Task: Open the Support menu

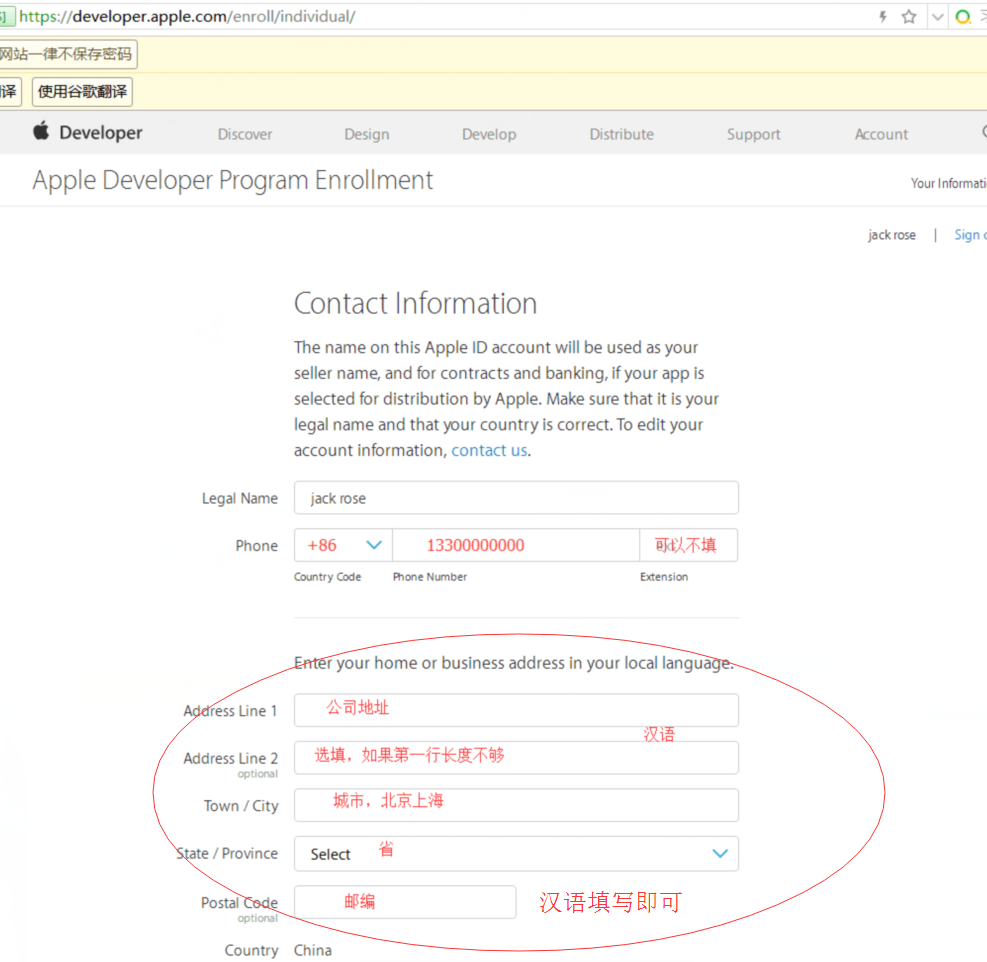Action: point(753,134)
